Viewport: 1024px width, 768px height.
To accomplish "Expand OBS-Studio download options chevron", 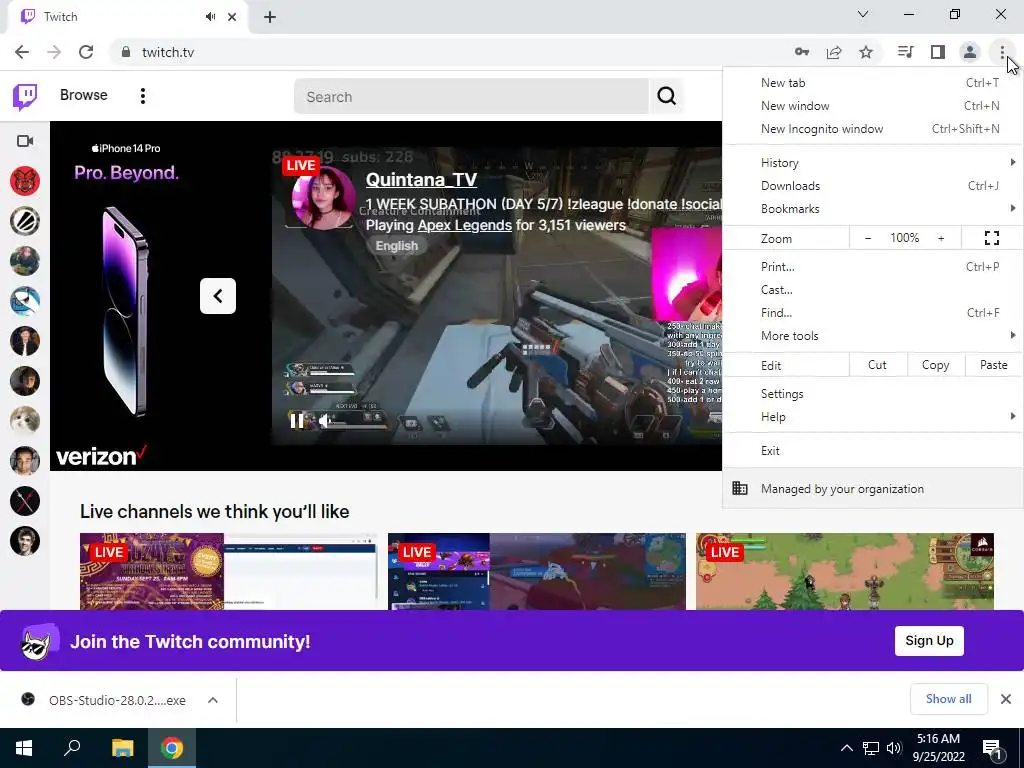I will 213,700.
